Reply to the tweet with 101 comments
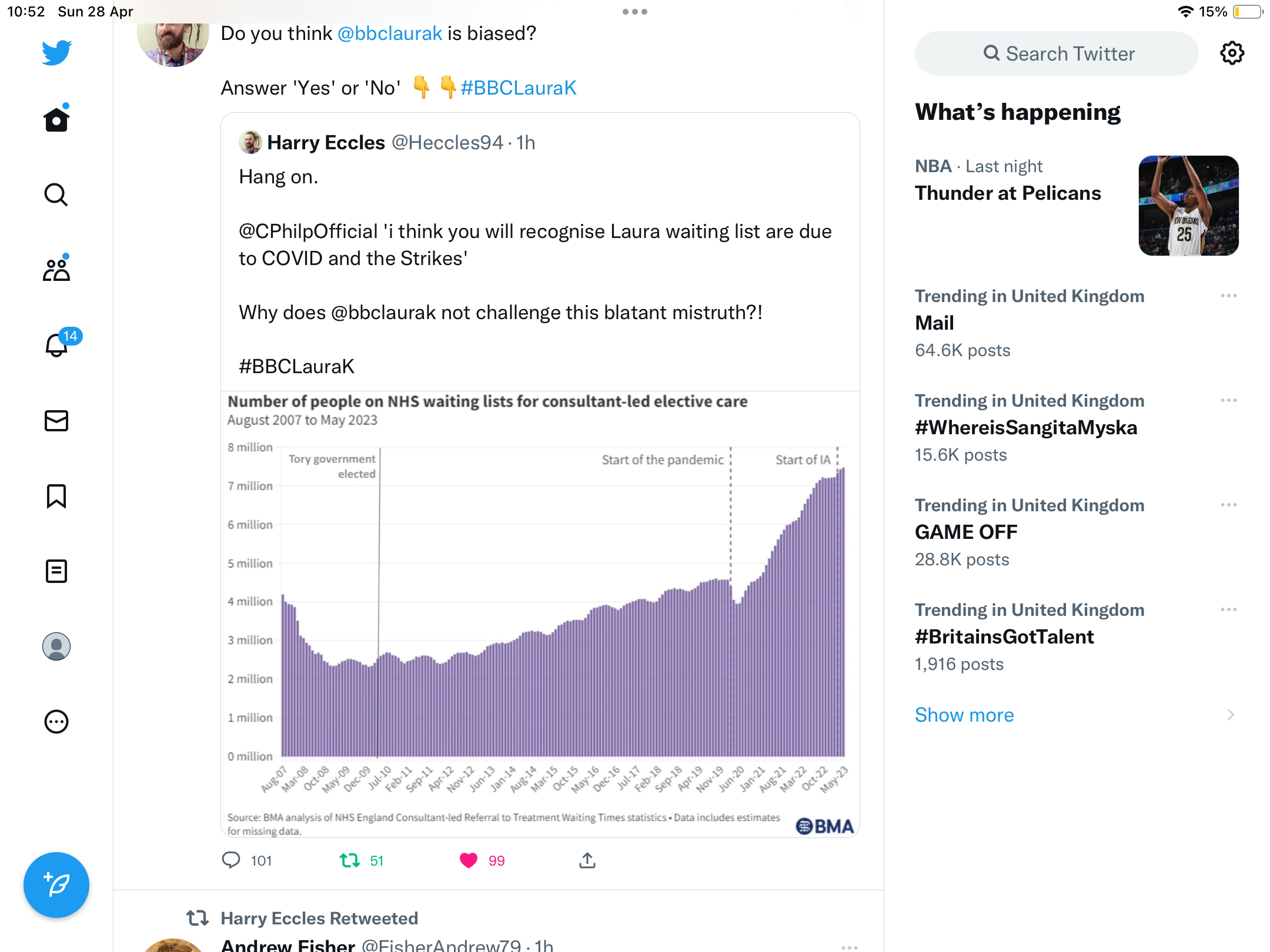1270x952 pixels. coord(247,860)
